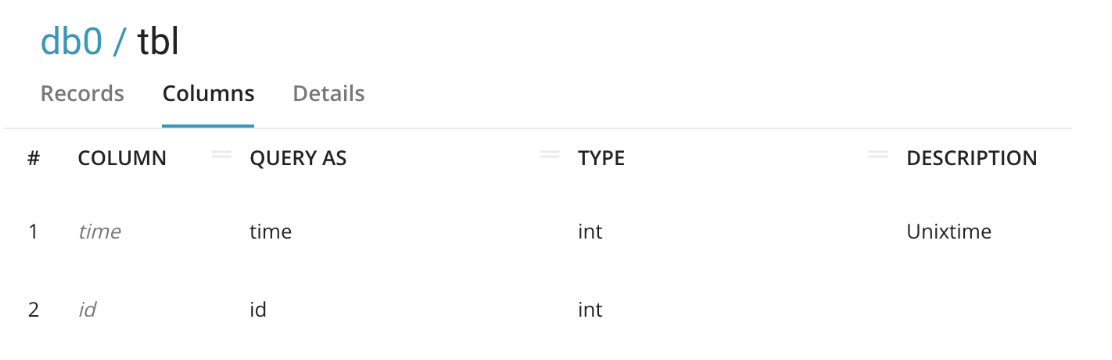
Task: Open the type field of time row
Action: tap(590, 232)
